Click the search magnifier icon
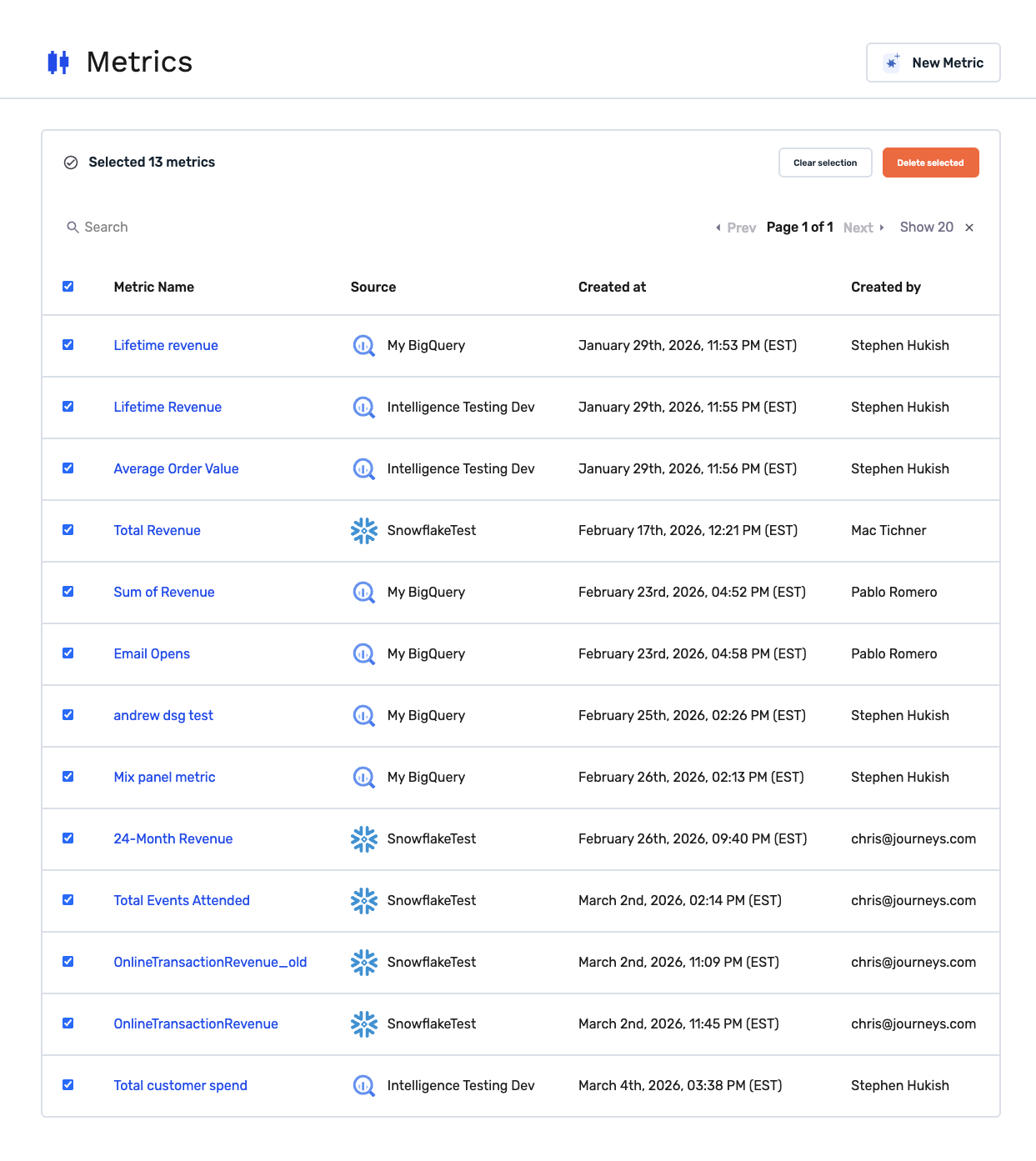Screen dimensions: 1036x1161 click(73, 228)
